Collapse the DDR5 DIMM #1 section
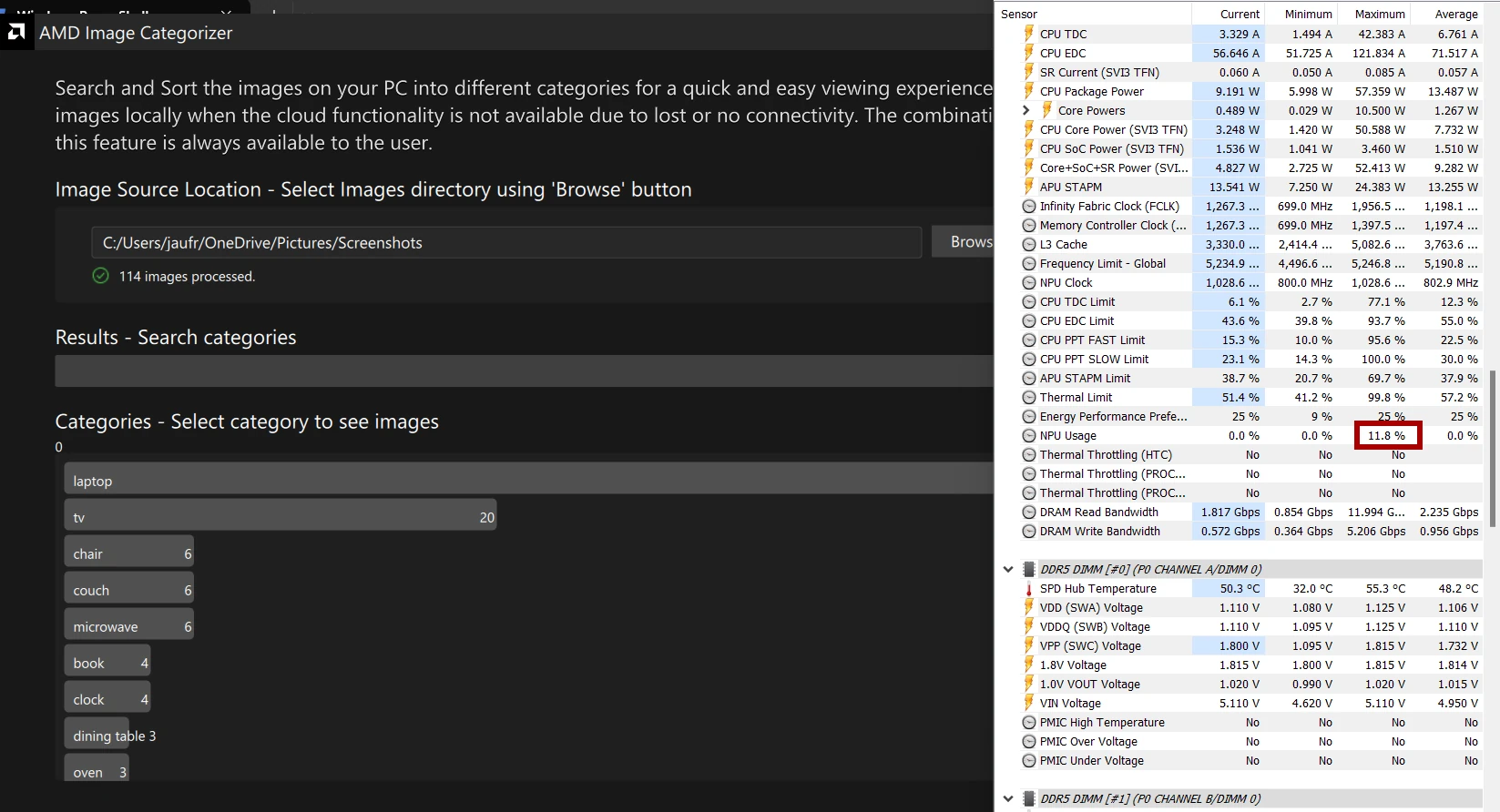 pos(1008,799)
